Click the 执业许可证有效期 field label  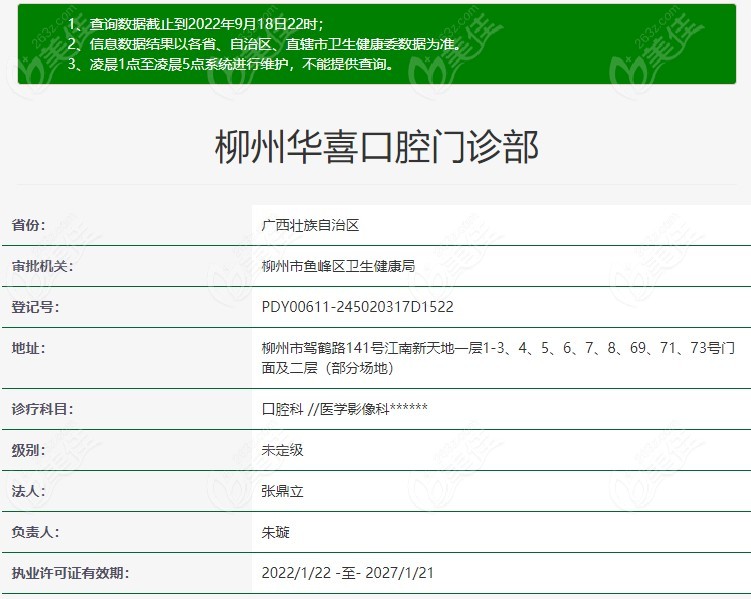[69, 573]
